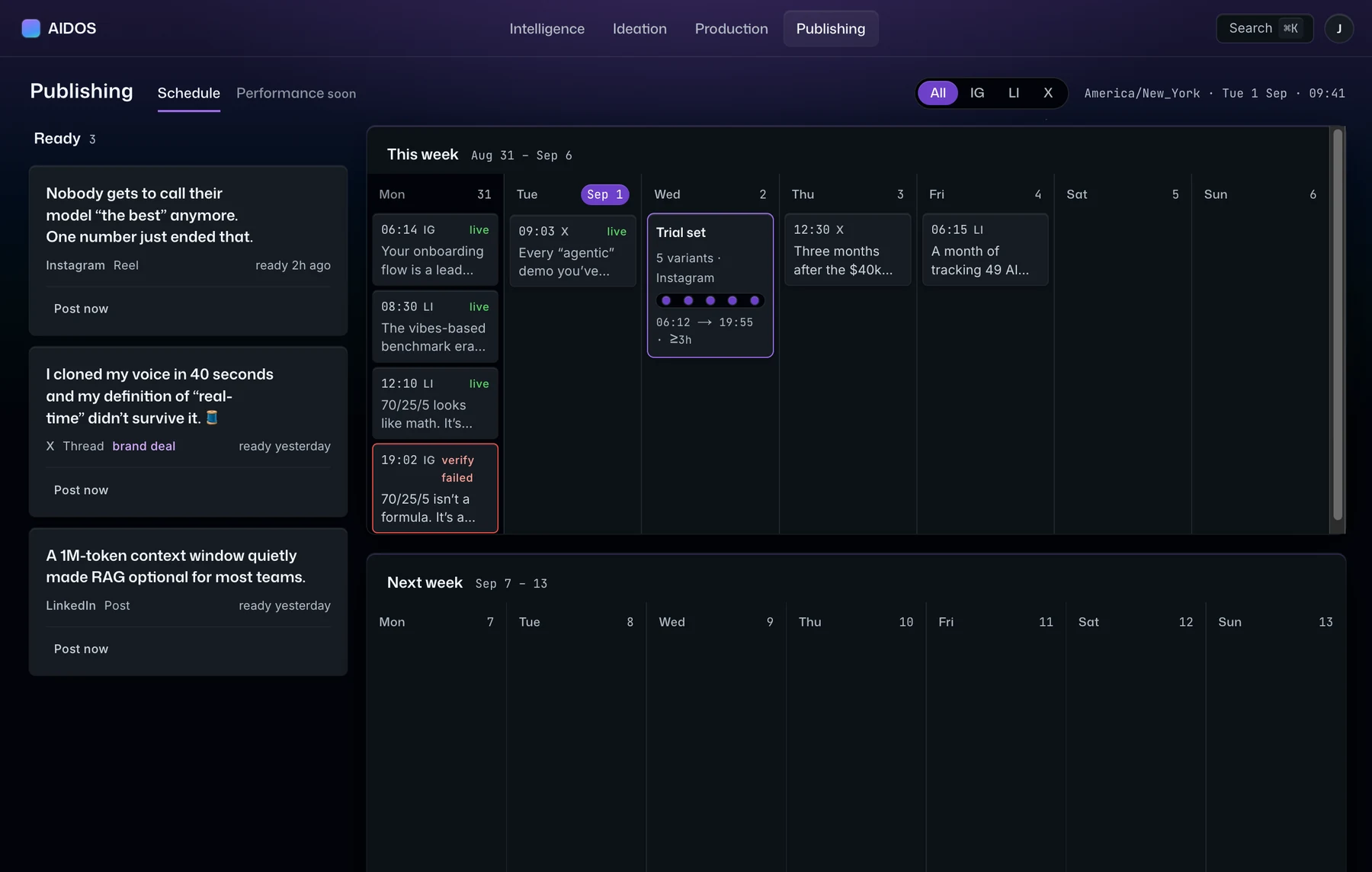1372x872 pixels.
Task: Click the last variant dot in Trial set
Action: 754,300
